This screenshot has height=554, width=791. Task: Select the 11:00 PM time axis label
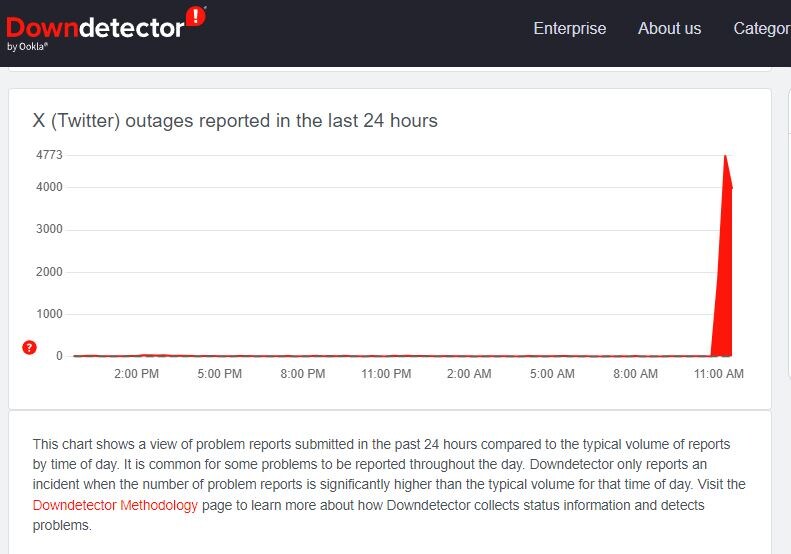(386, 374)
